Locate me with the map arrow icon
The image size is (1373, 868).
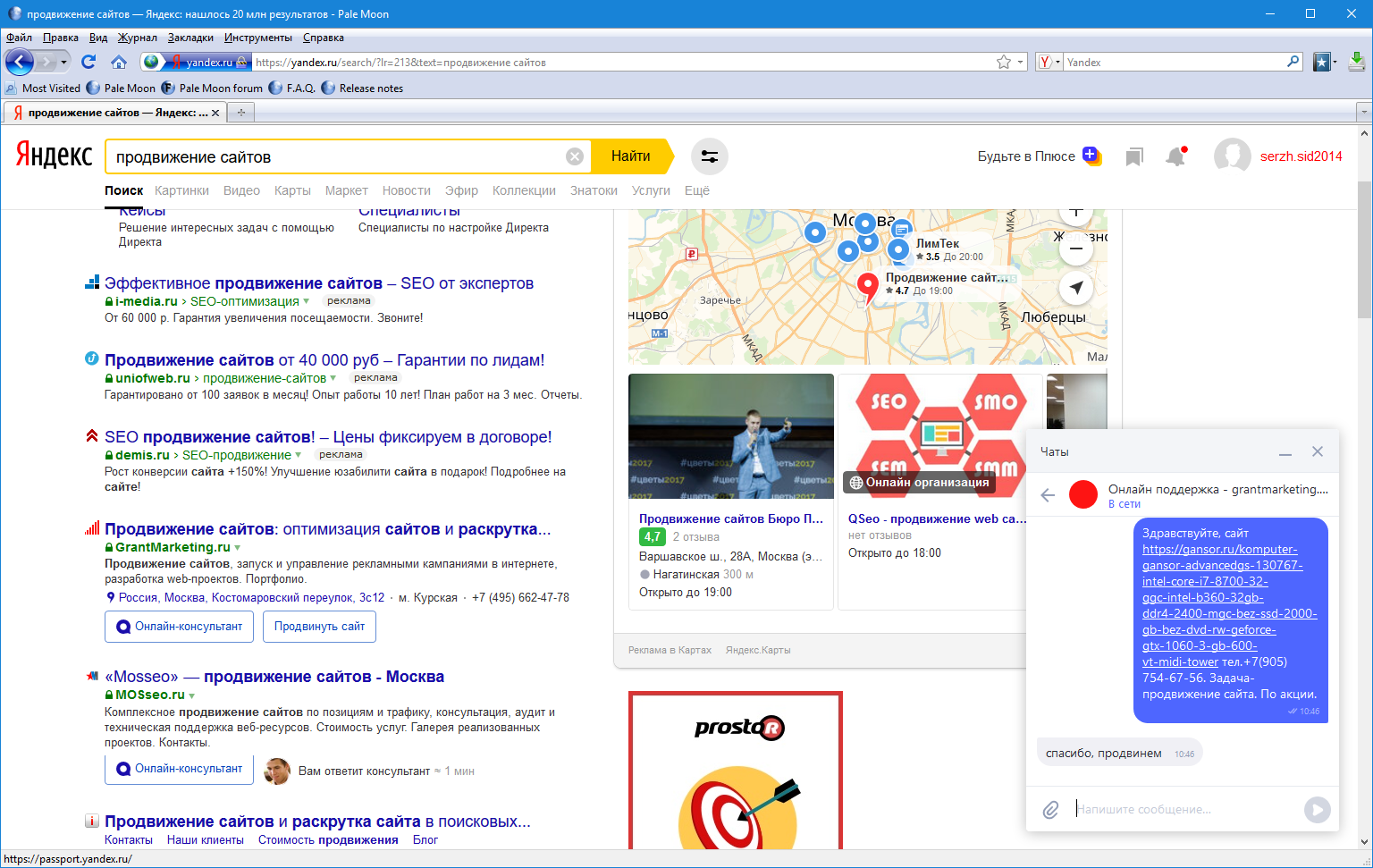1076,287
